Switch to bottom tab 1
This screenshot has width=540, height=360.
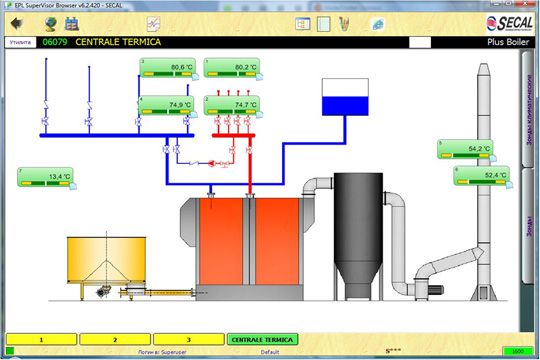(41, 340)
